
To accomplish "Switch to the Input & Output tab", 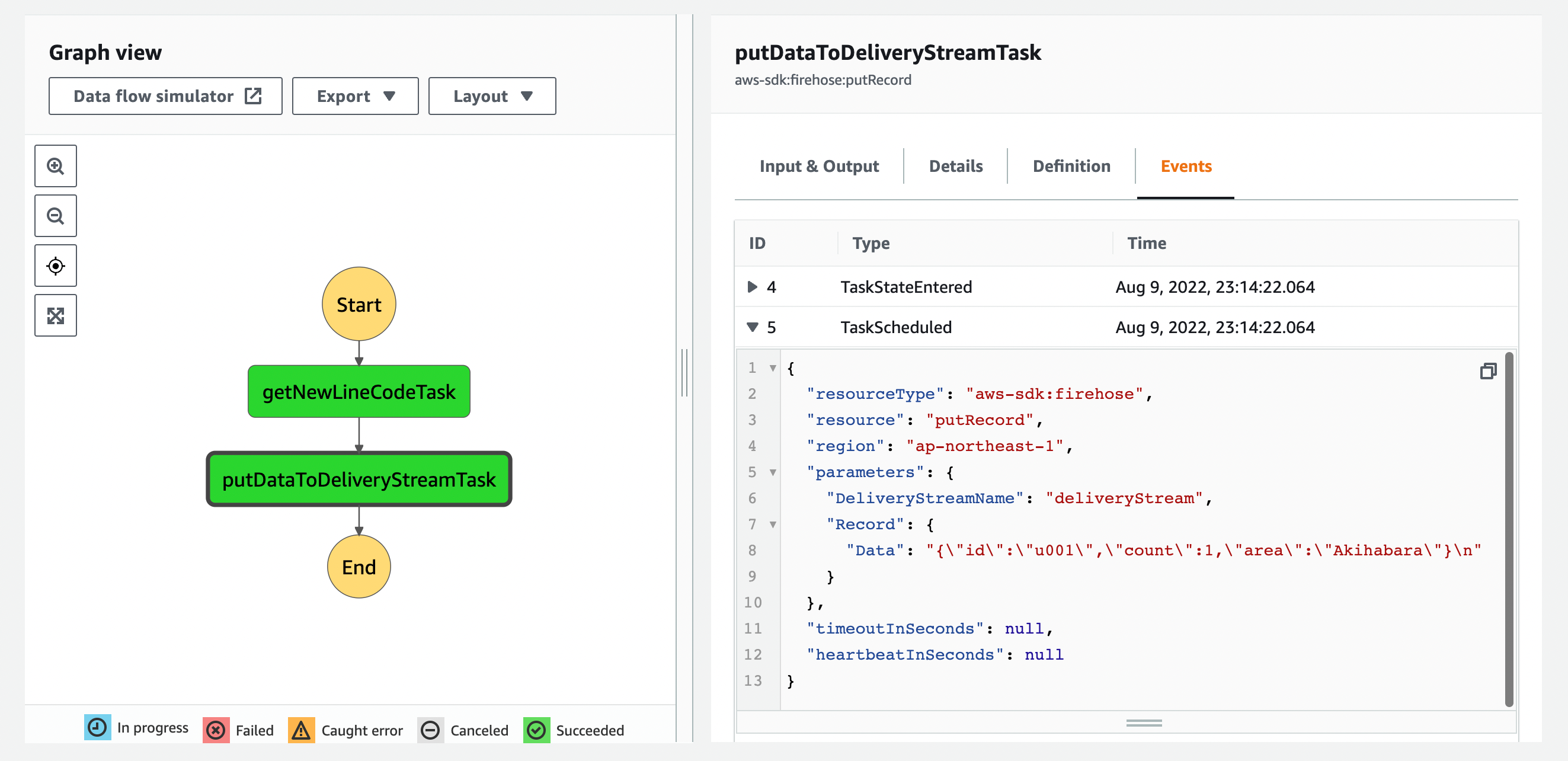I will tap(819, 166).
